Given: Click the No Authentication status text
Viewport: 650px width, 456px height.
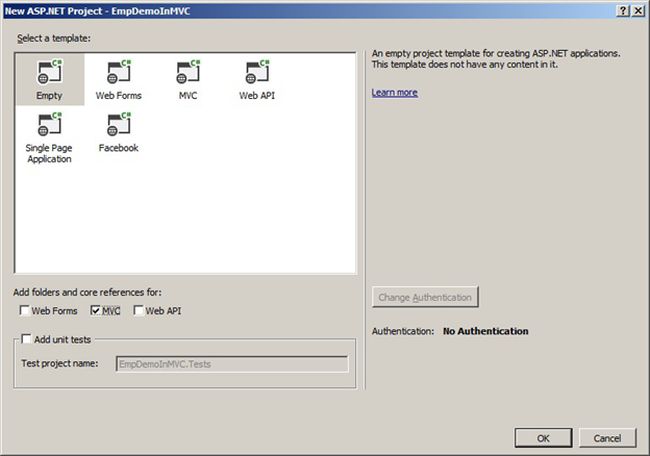Looking at the screenshot, I should point(485,331).
